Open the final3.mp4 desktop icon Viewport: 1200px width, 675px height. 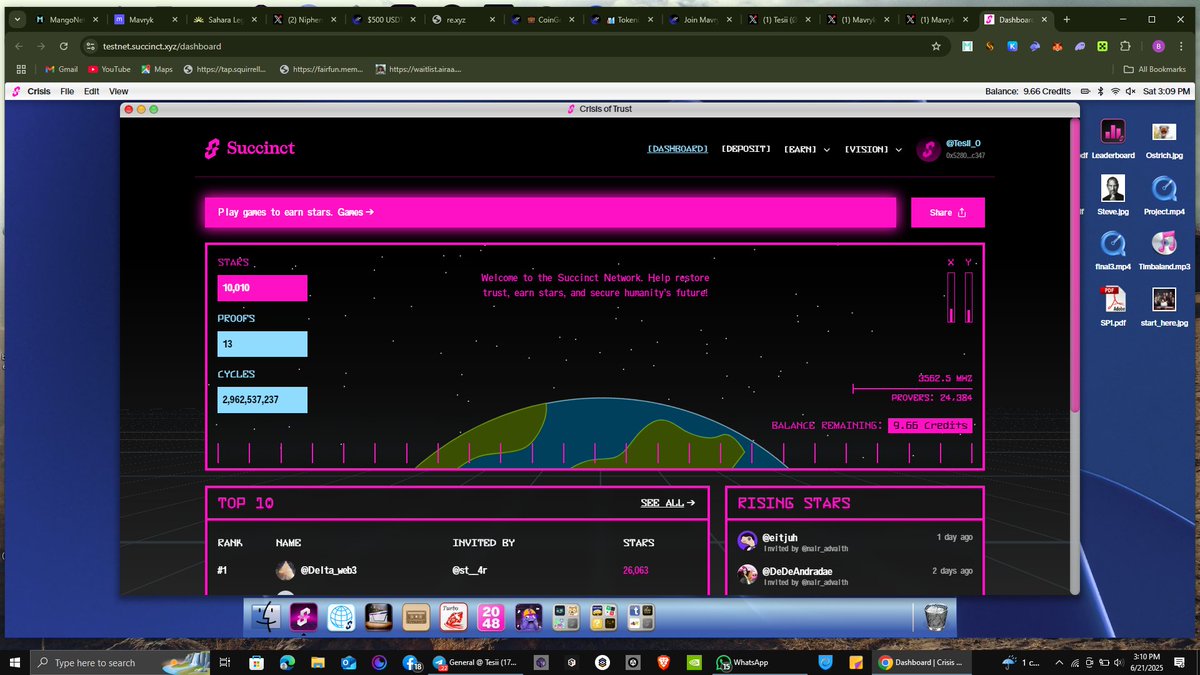pyautogui.click(x=1113, y=251)
